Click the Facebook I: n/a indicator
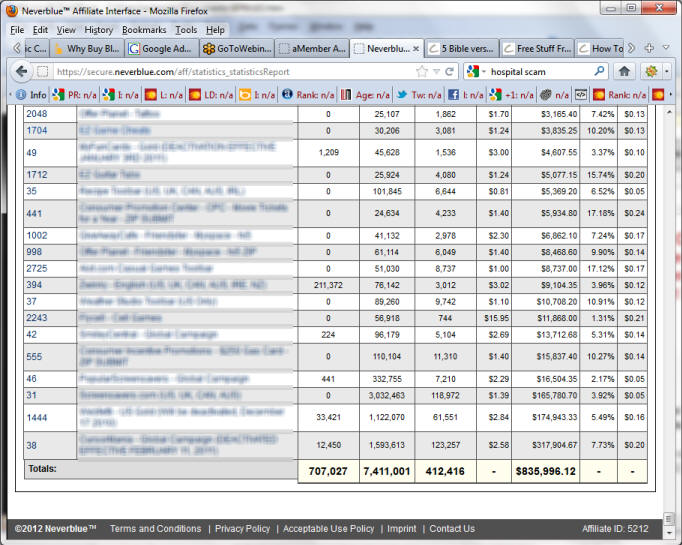 tap(465, 95)
